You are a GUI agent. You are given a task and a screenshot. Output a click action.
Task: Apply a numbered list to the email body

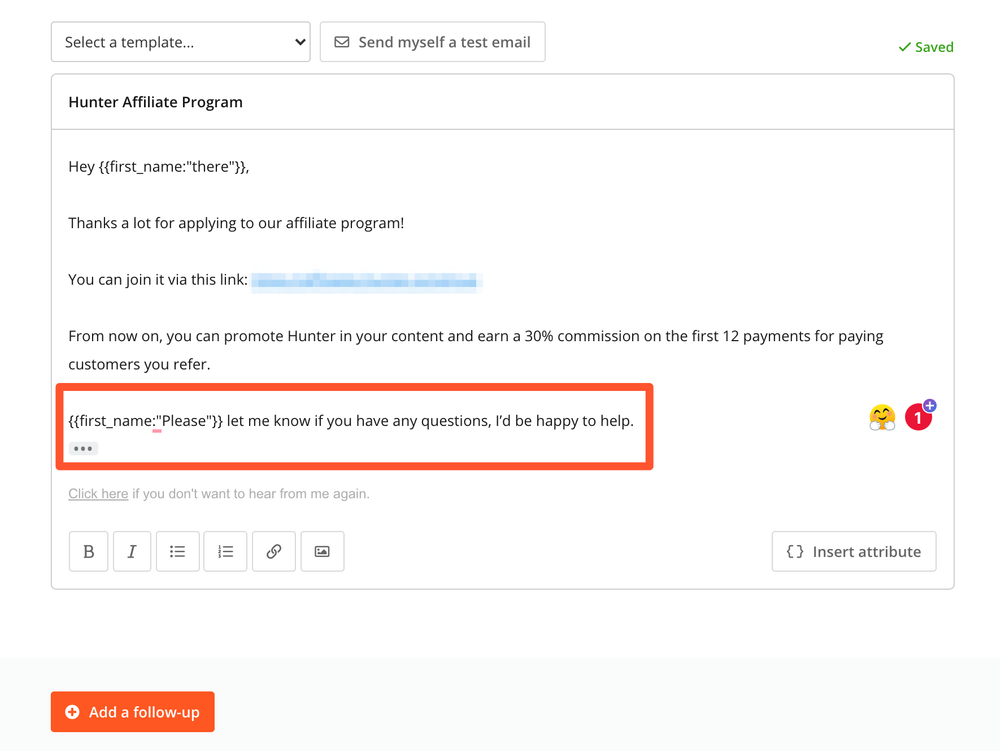(x=225, y=551)
